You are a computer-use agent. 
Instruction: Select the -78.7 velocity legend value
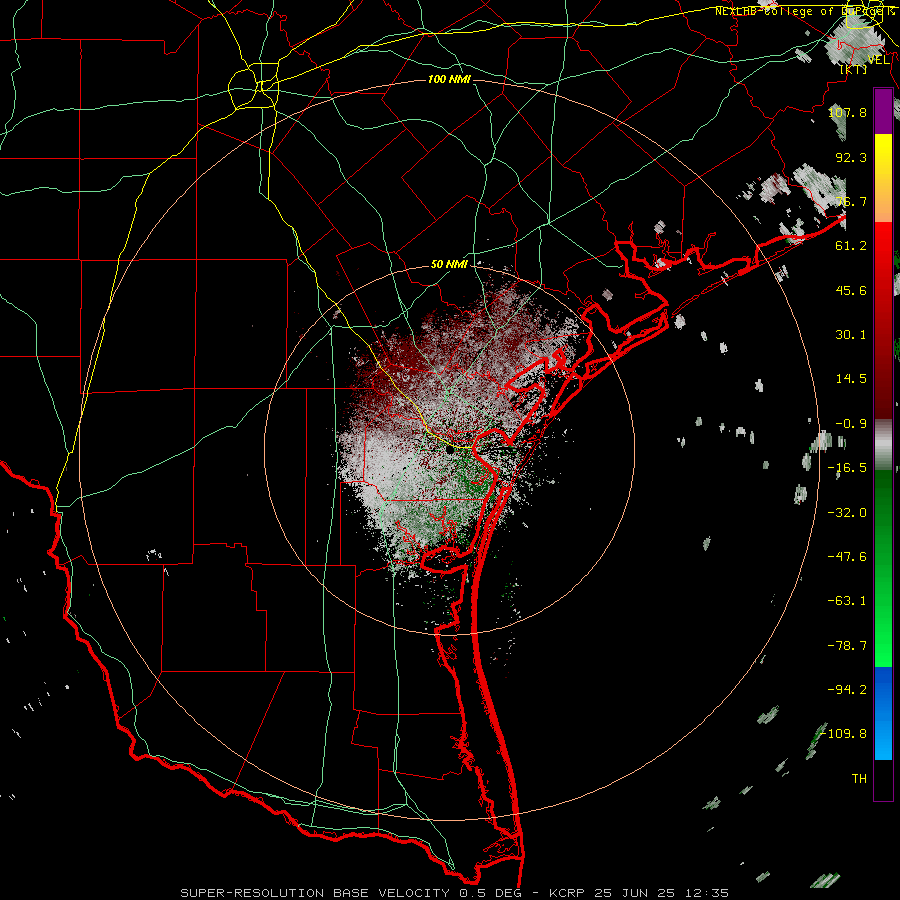point(847,646)
